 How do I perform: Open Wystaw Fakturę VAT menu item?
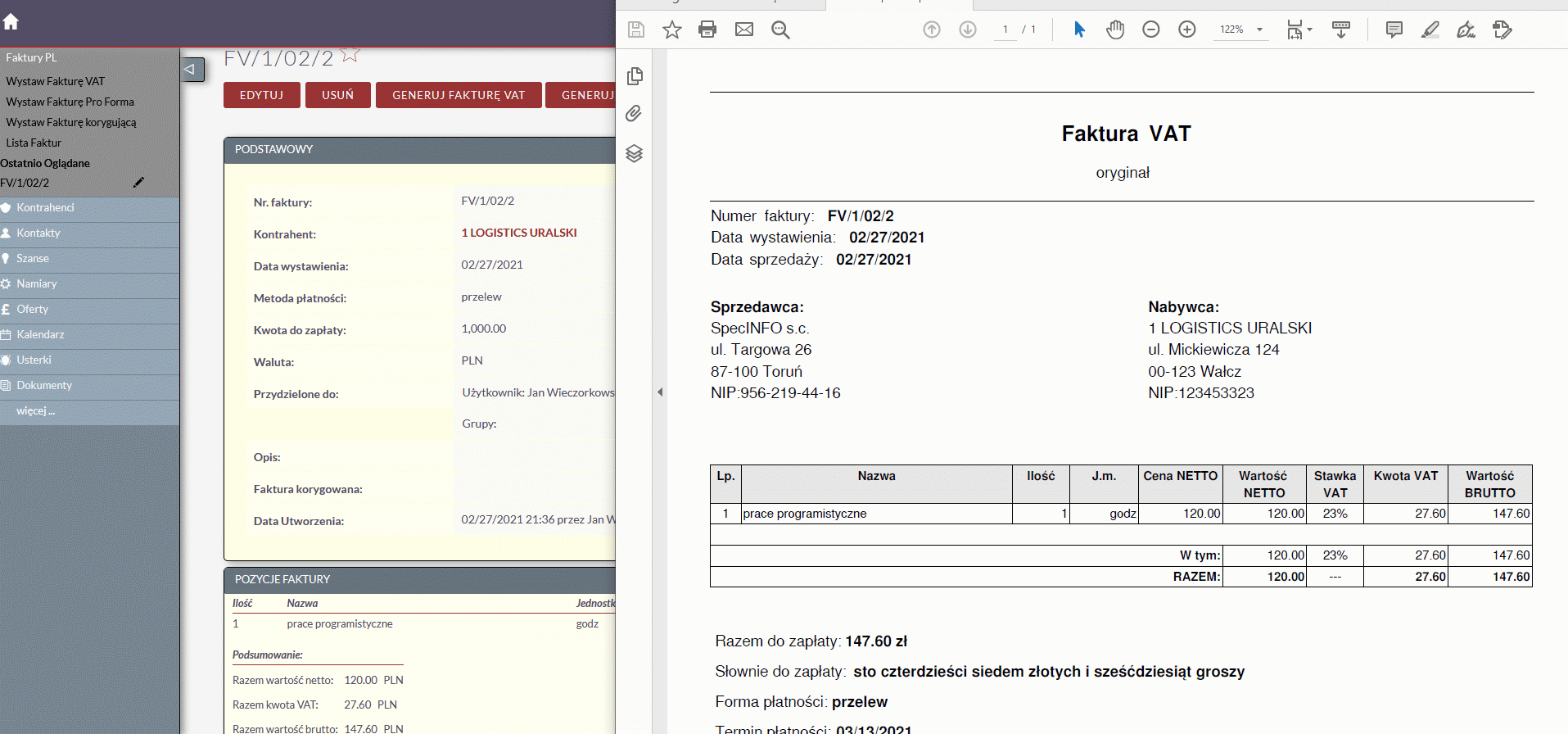click(x=56, y=81)
